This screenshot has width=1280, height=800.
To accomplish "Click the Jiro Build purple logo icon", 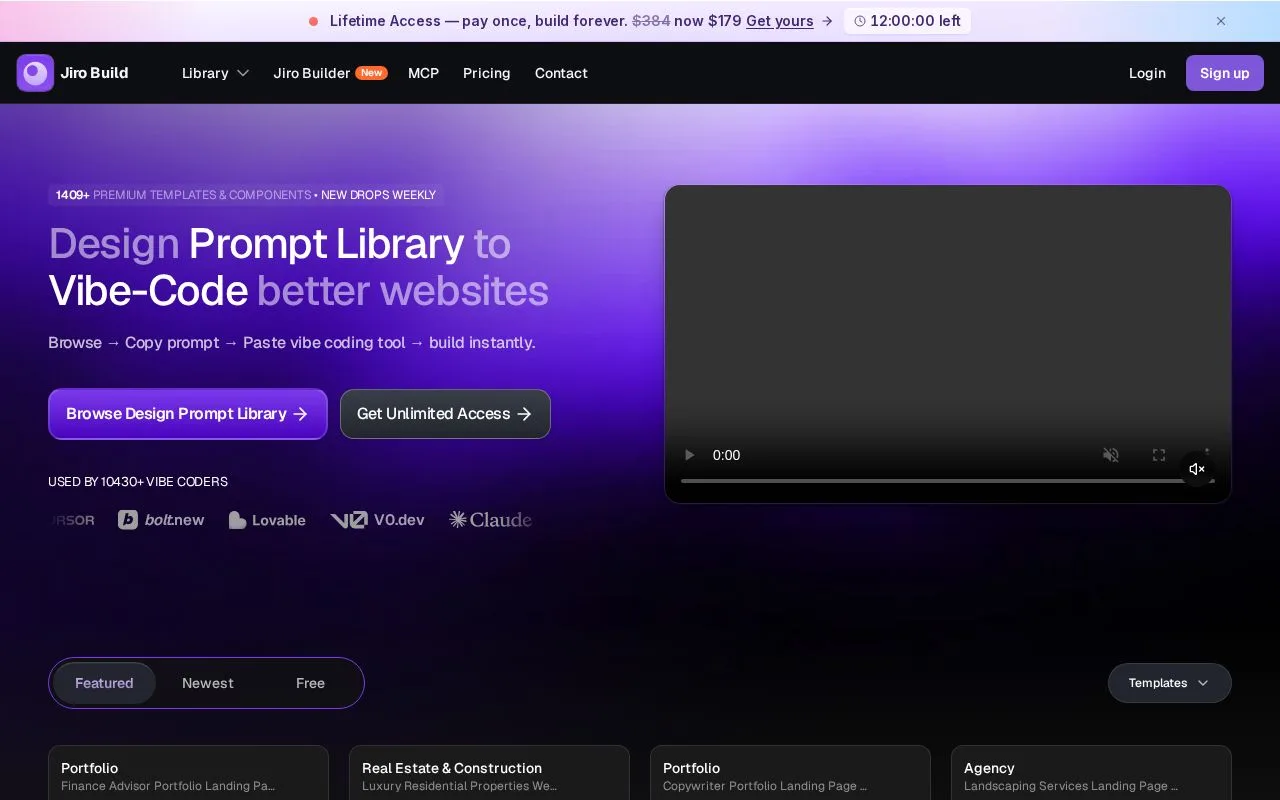I will [35, 73].
